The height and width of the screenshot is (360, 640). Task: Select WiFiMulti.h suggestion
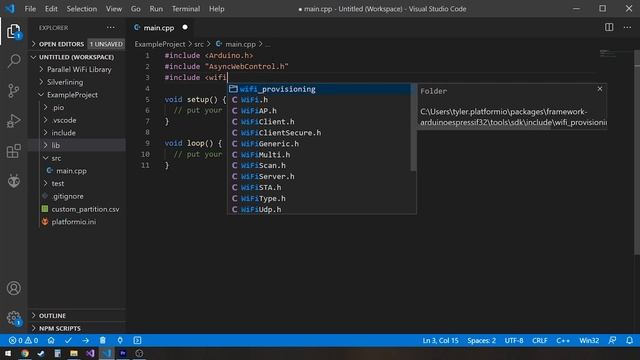(x=319, y=155)
